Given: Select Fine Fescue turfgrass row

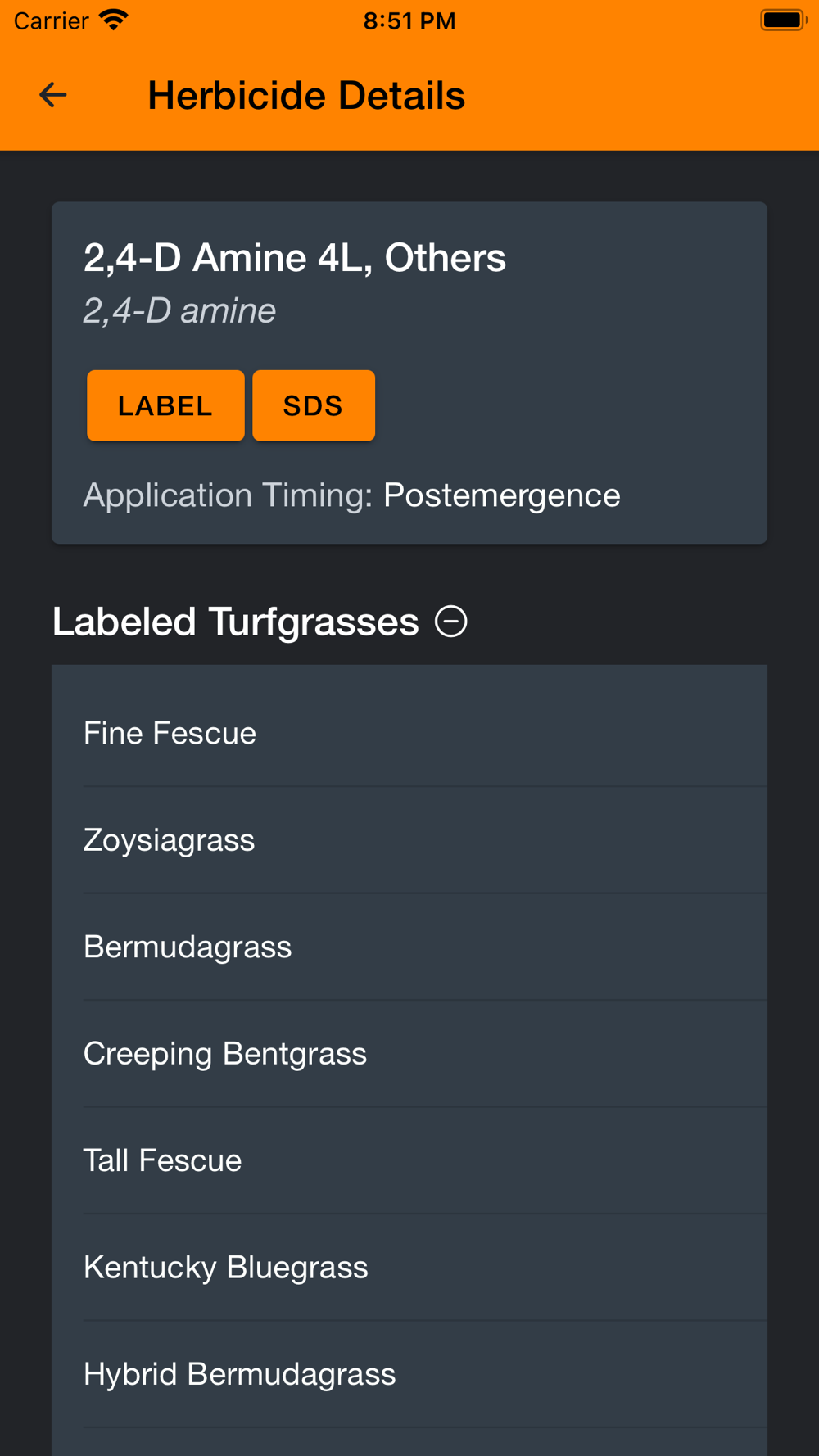Looking at the screenshot, I should (409, 733).
